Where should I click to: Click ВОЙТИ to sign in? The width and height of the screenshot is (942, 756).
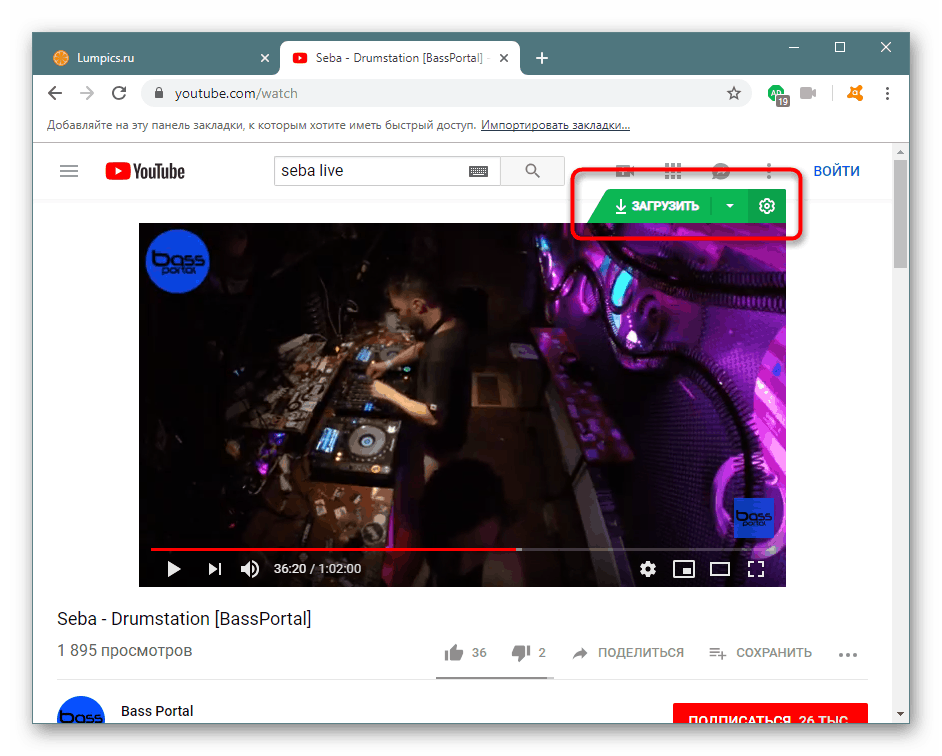pyautogui.click(x=836, y=171)
